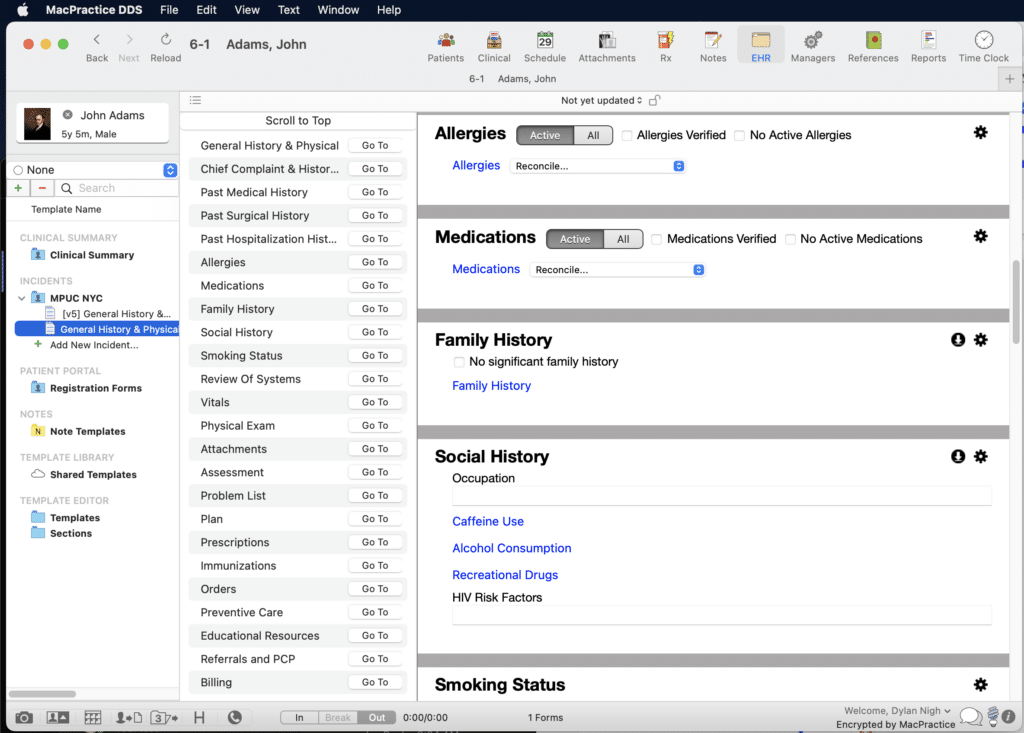
Task: Click the Medications section gear icon
Action: pos(980,236)
